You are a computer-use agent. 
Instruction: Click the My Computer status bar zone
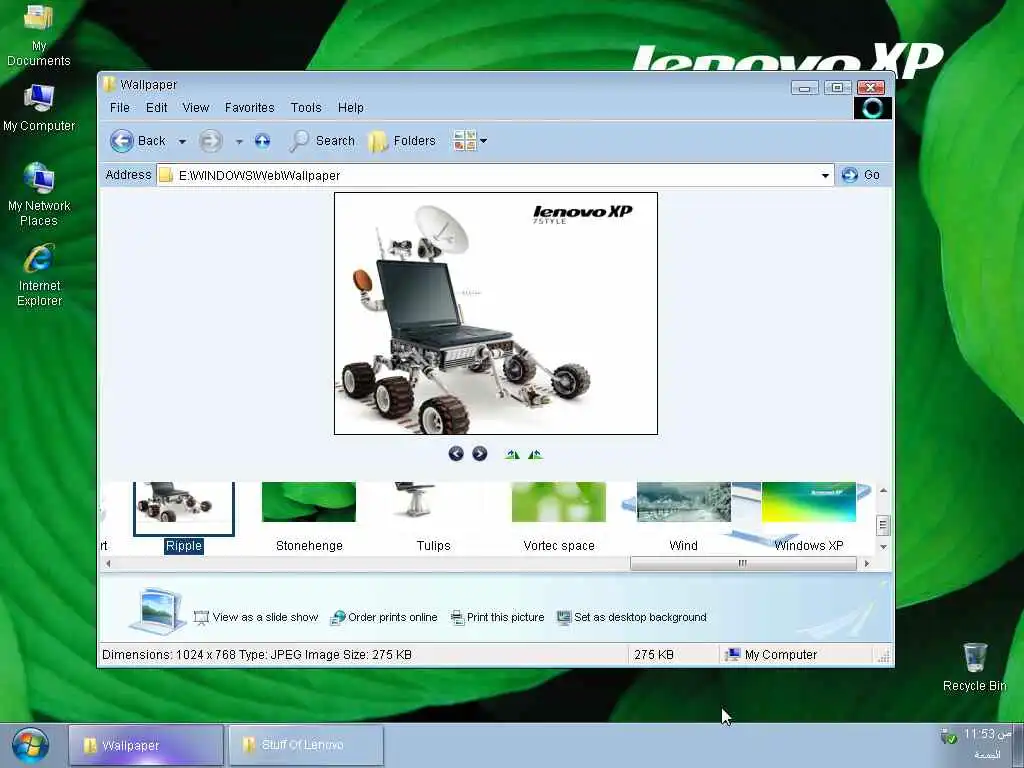795,654
